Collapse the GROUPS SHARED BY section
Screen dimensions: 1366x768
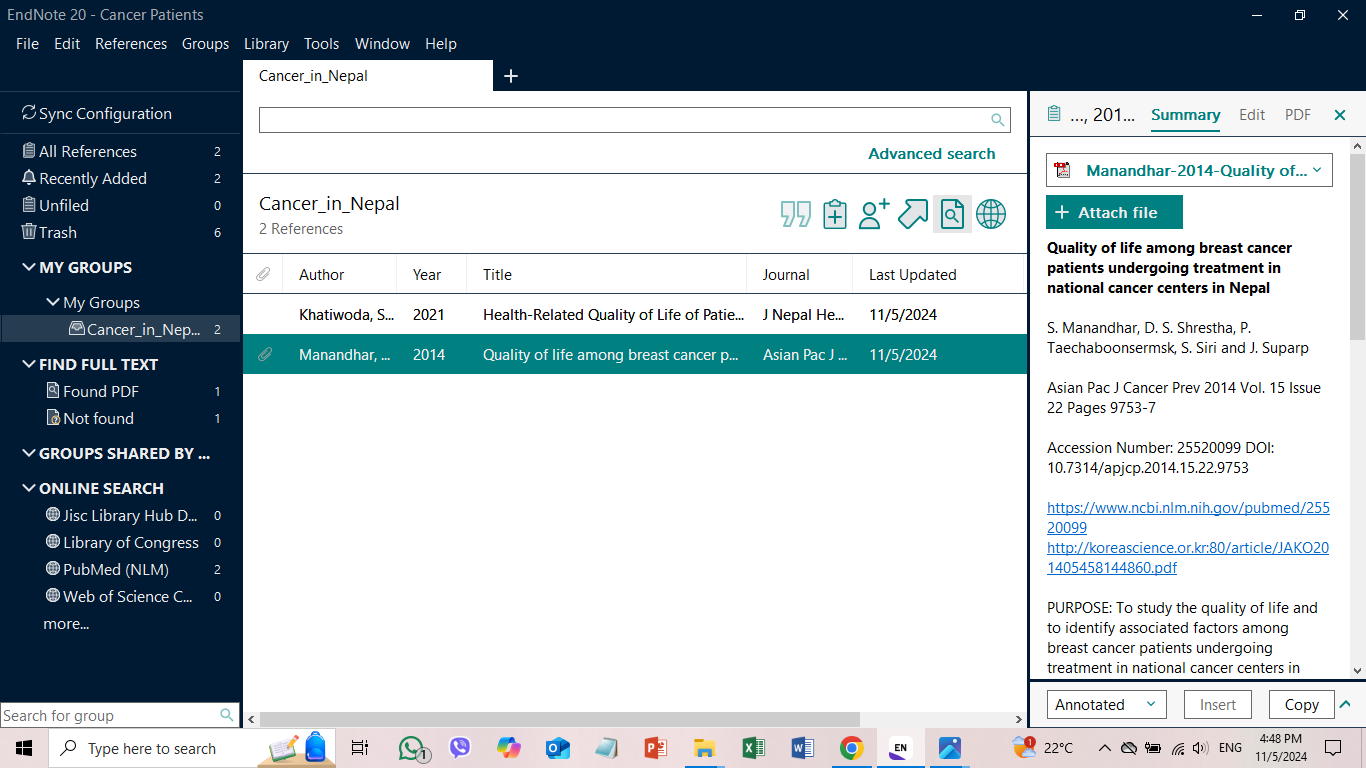tap(29, 453)
